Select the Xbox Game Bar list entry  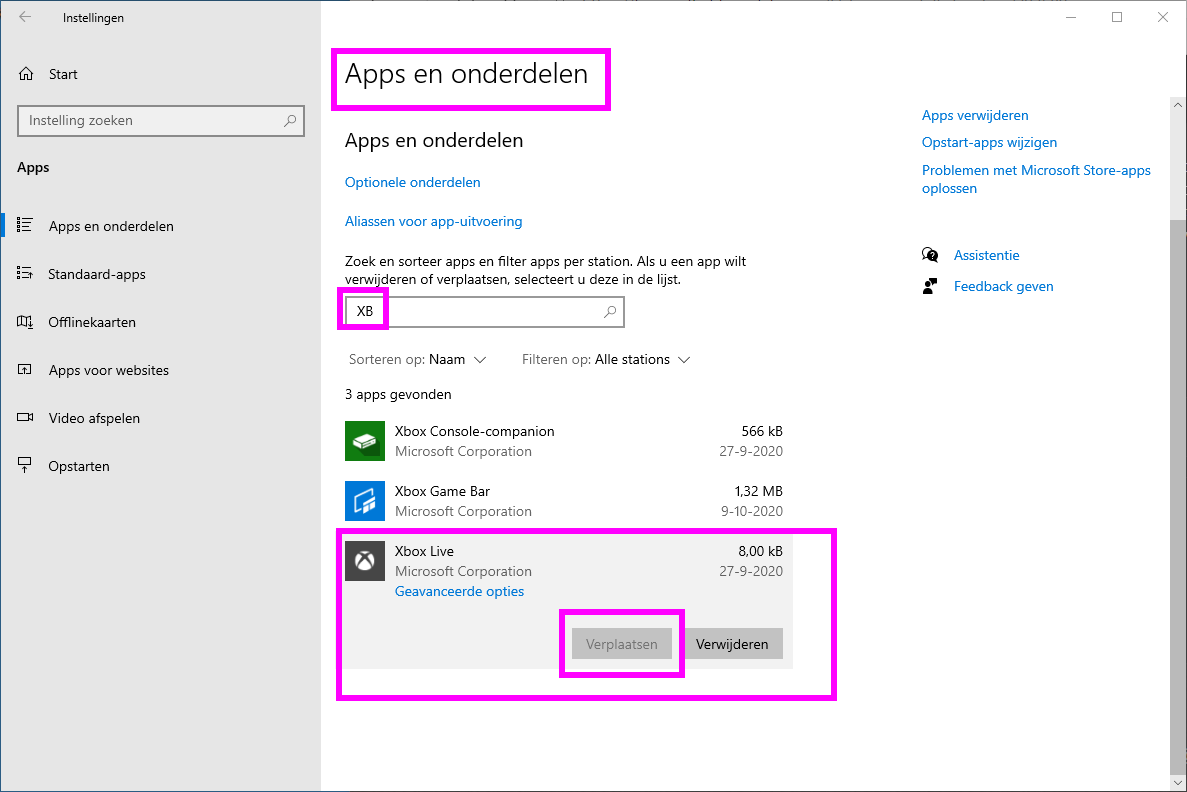(564, 500)
